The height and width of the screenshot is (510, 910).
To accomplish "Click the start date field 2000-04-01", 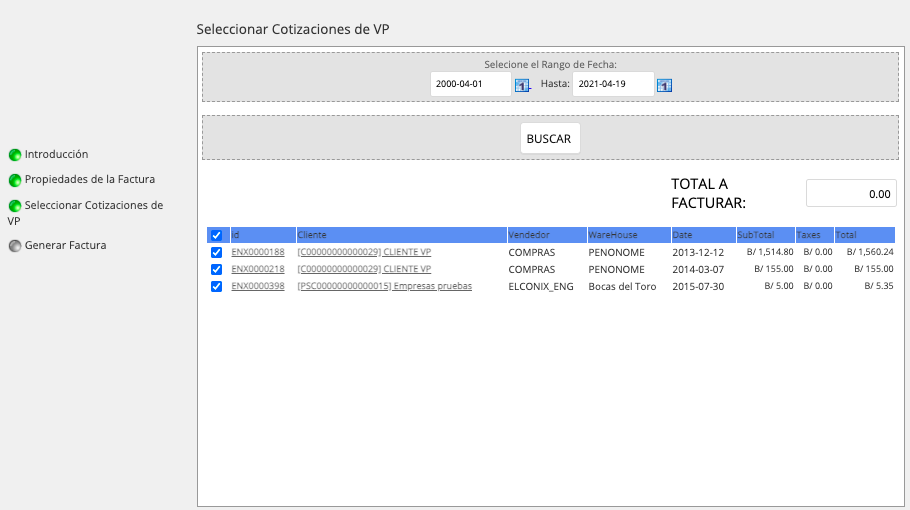I will coord(471,84).
